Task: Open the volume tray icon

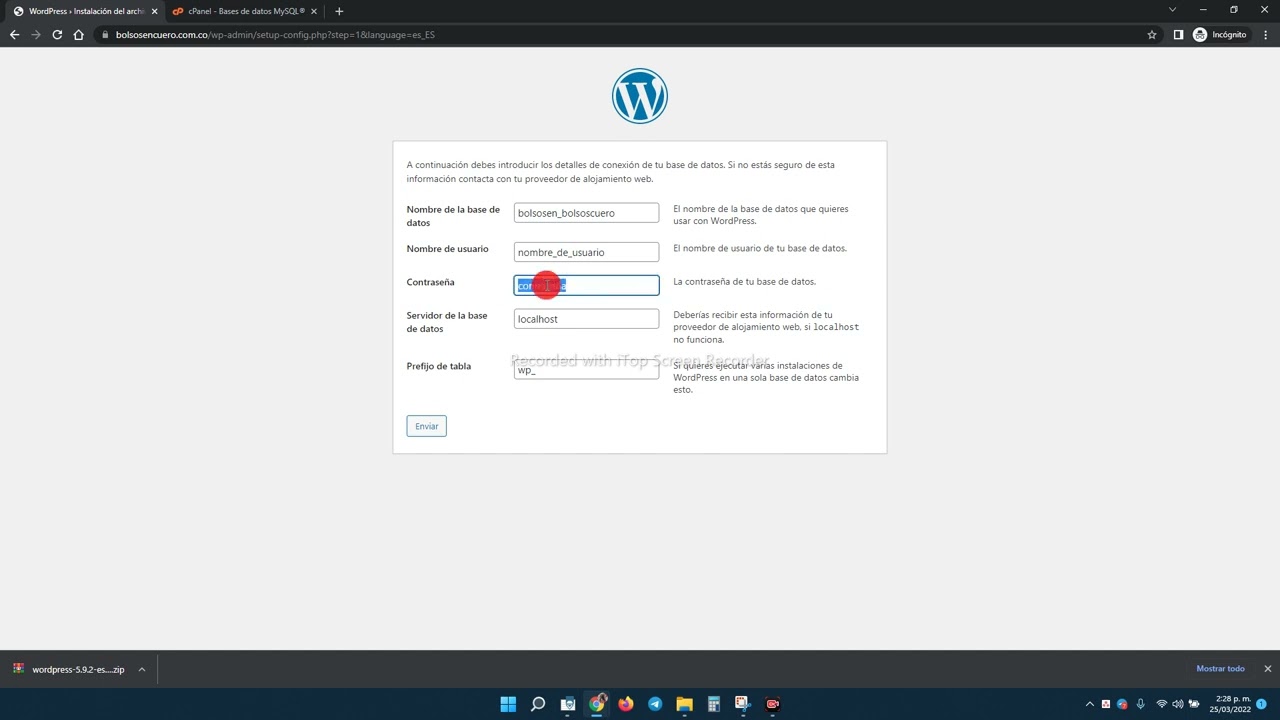Action: 1178,704
